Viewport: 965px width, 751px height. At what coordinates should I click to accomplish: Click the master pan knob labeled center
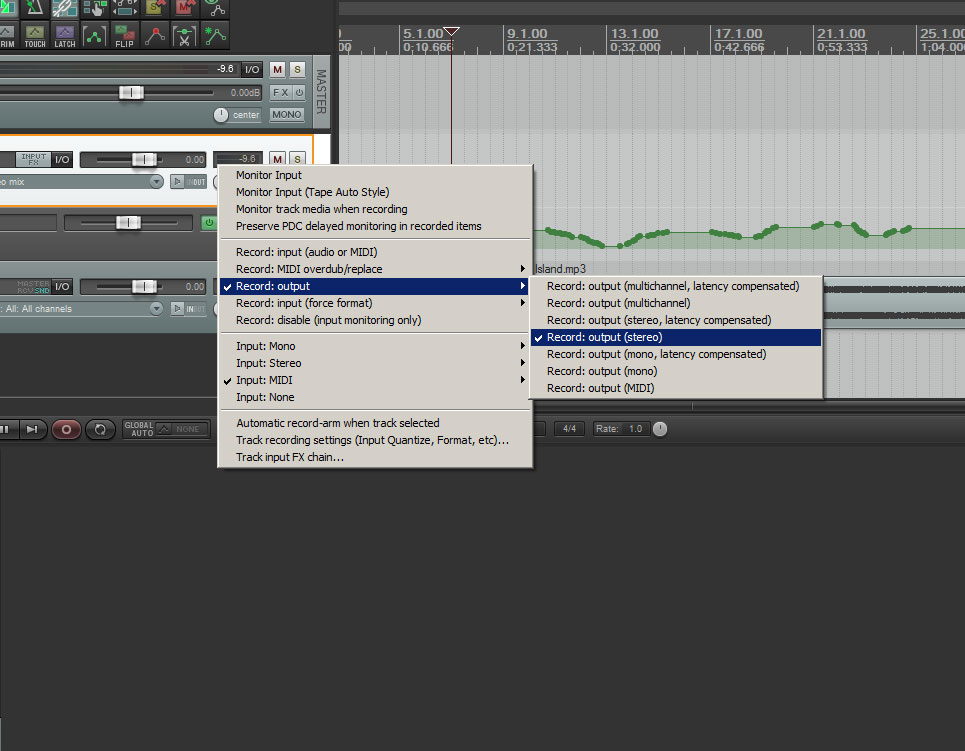(220, 114)
